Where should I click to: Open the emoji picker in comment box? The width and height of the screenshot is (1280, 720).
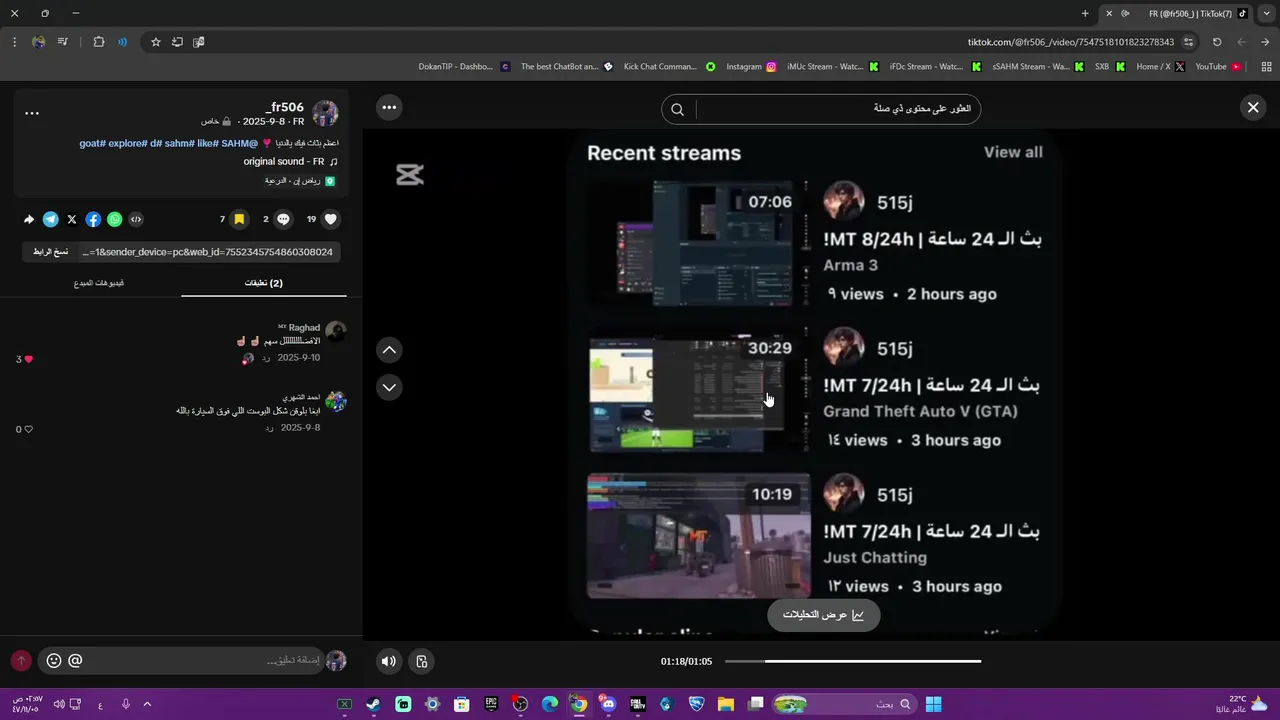pyautogui.click(x=54, y=660)
